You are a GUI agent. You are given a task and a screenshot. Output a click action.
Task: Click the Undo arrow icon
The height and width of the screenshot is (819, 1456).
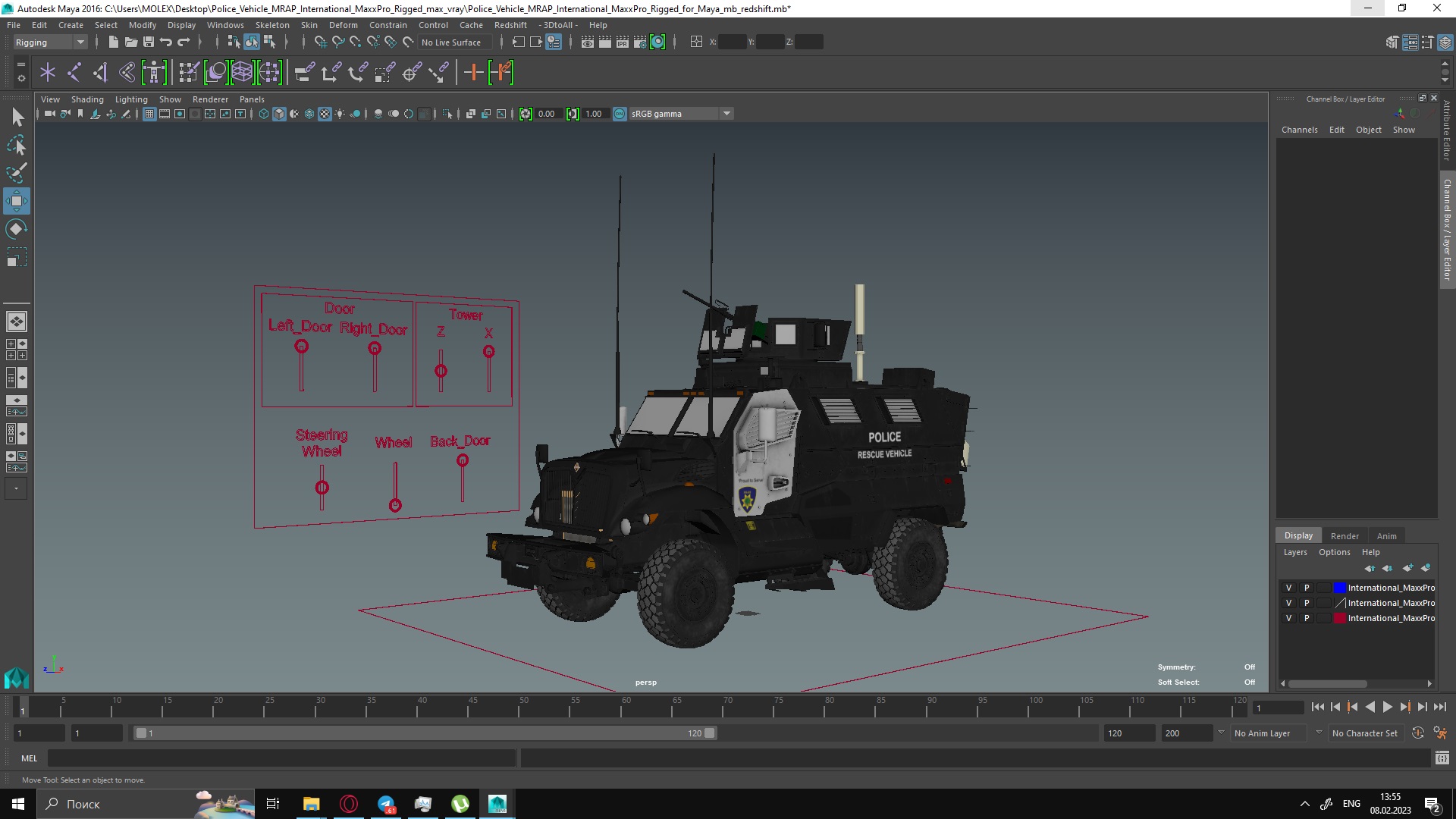click(x=166, y=42)
